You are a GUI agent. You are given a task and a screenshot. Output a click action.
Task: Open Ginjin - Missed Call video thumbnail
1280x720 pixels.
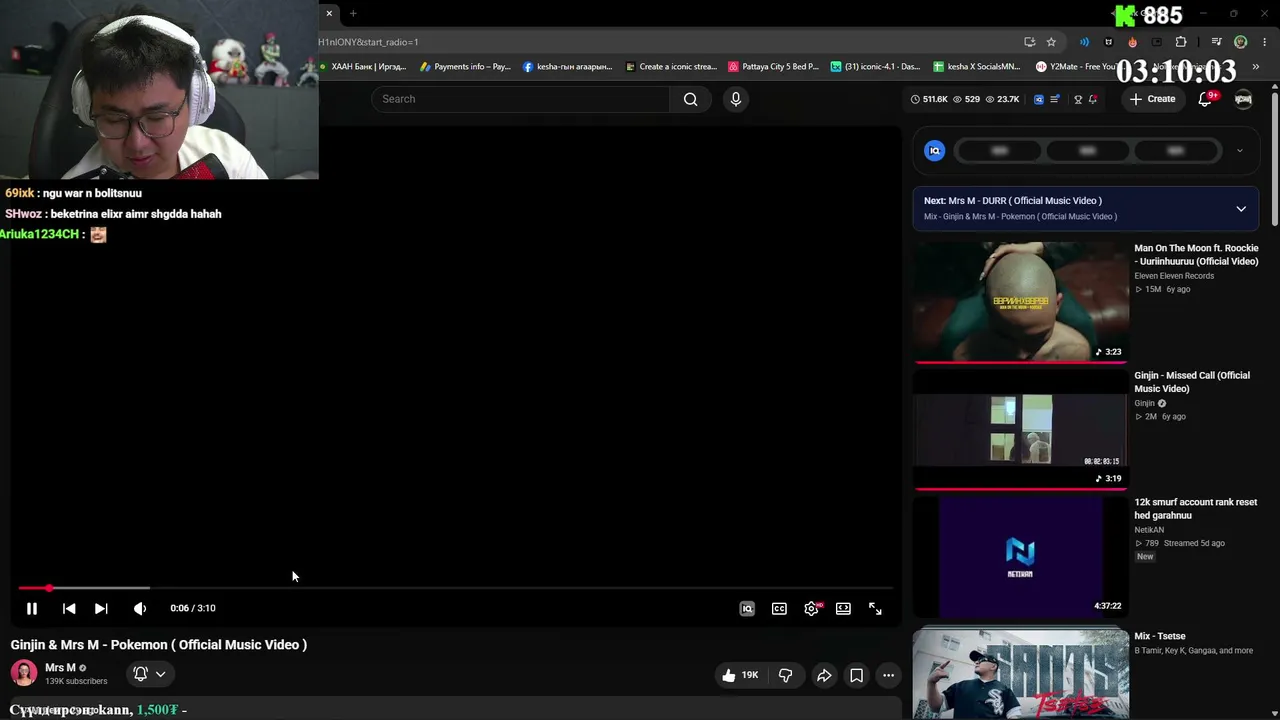[1021, 428]
